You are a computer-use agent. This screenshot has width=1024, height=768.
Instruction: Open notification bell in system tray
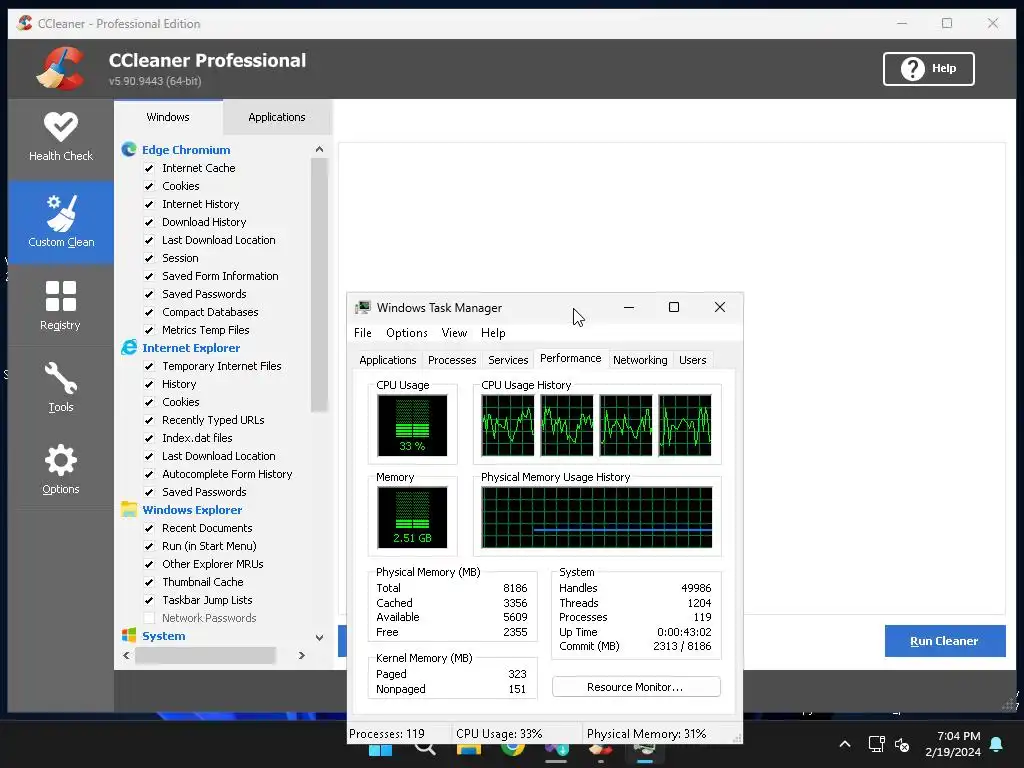tap(997, 744)
